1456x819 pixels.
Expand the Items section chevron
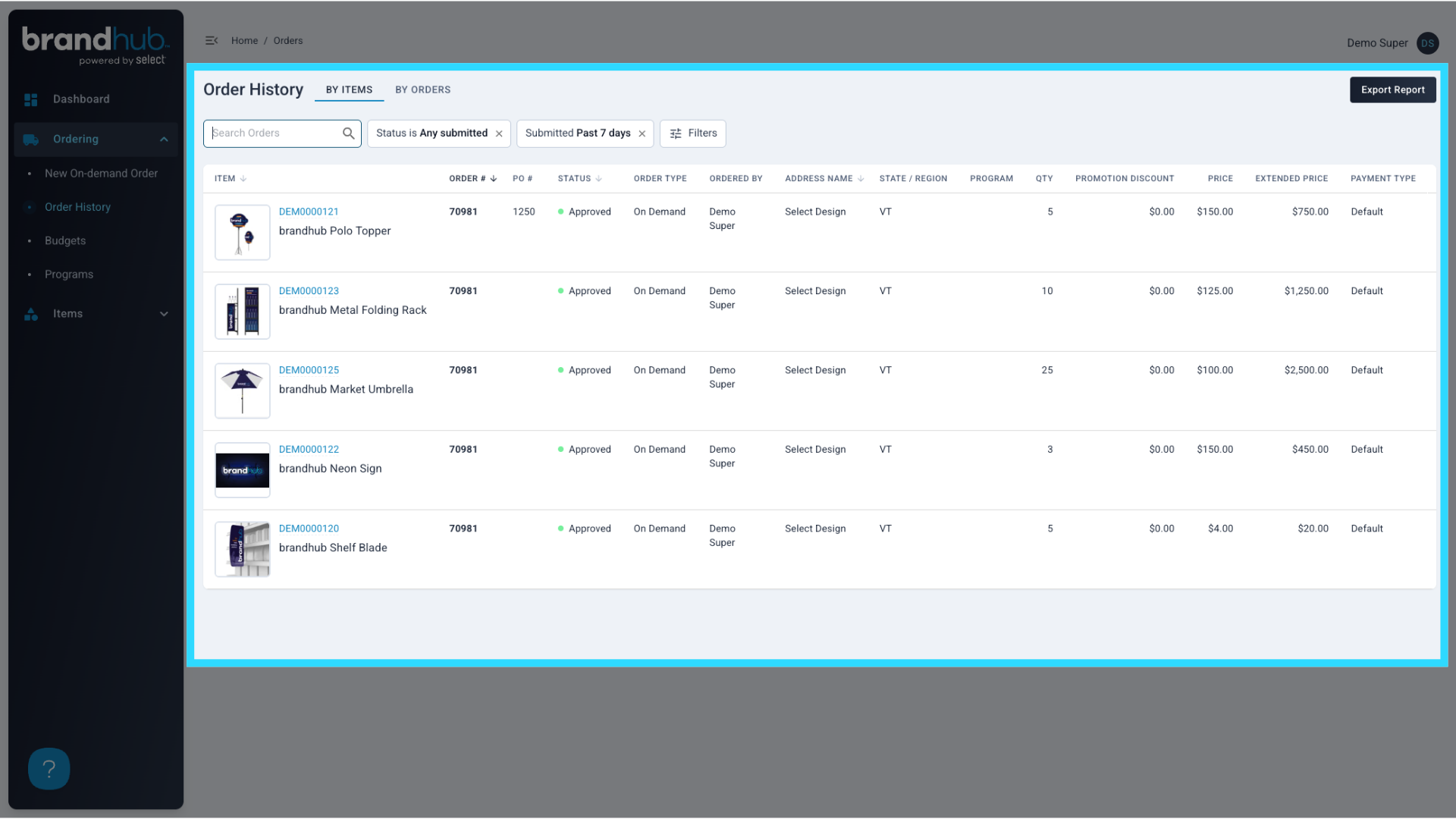pyautogui.click(x=164, y=313)
